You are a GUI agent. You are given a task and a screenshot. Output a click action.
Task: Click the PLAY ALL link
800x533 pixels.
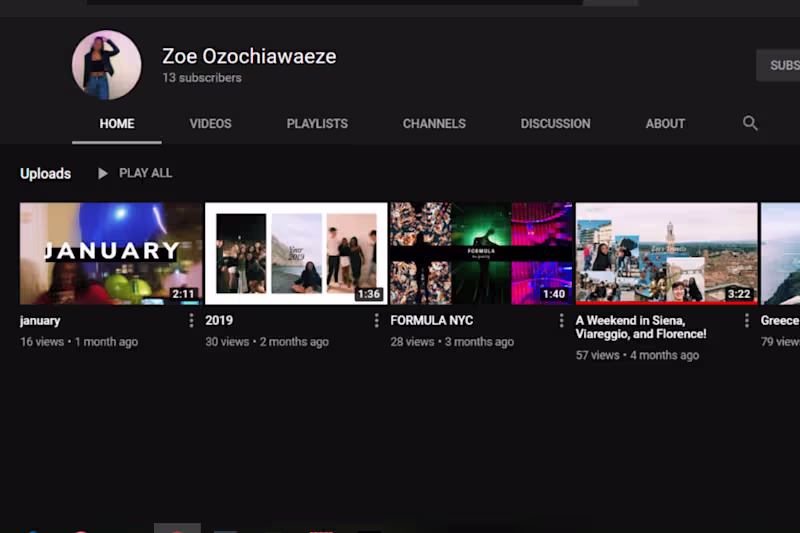tap(145, 173)
